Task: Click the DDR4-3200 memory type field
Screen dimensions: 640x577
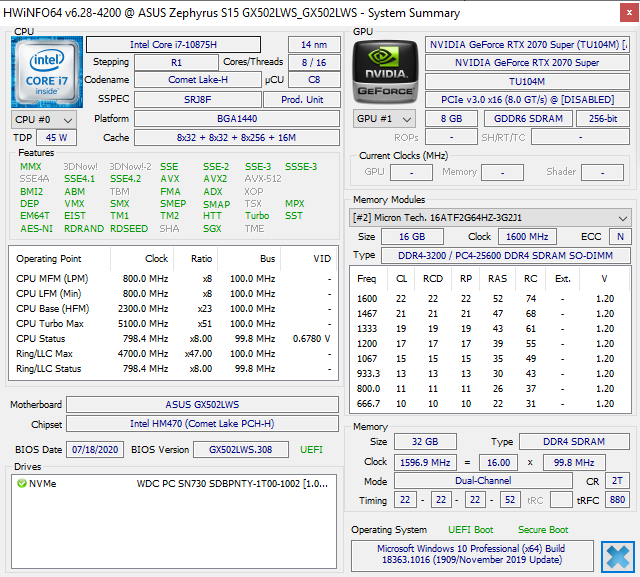Action: pyautogui.click(x=506, y=255)
